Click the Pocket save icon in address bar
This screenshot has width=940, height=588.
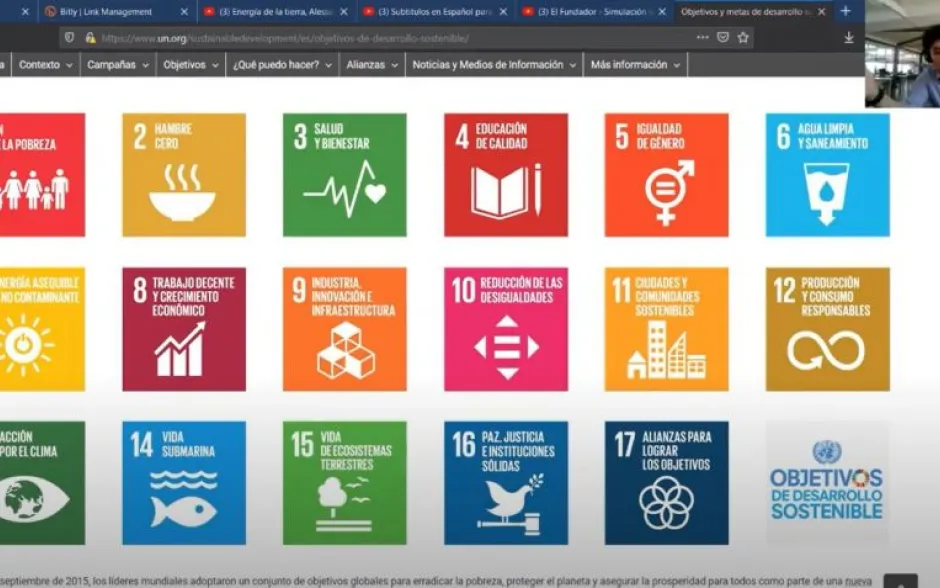point(723,38)
